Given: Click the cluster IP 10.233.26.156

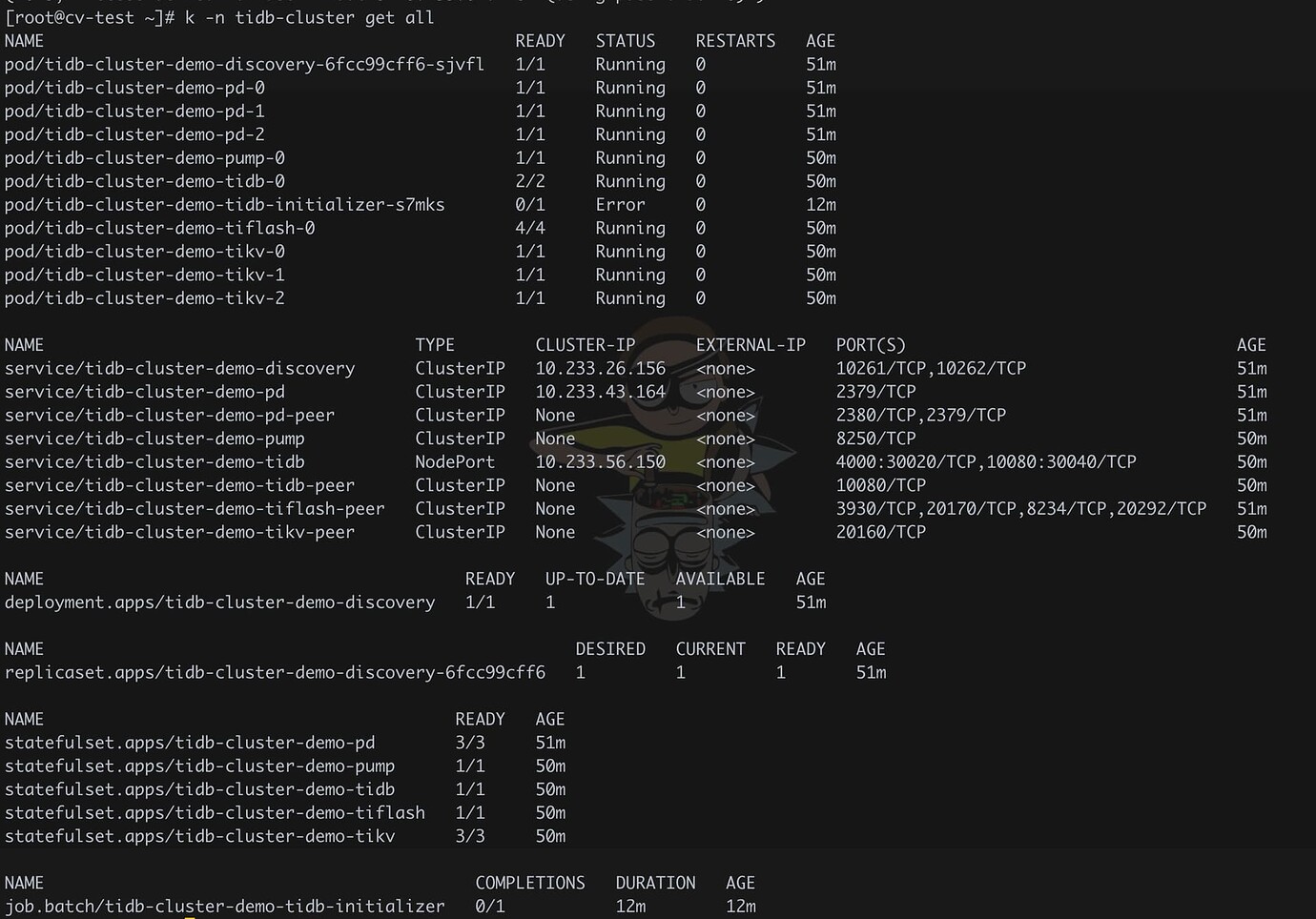Looking at the screenshot, I should click(x=600, y=369).
